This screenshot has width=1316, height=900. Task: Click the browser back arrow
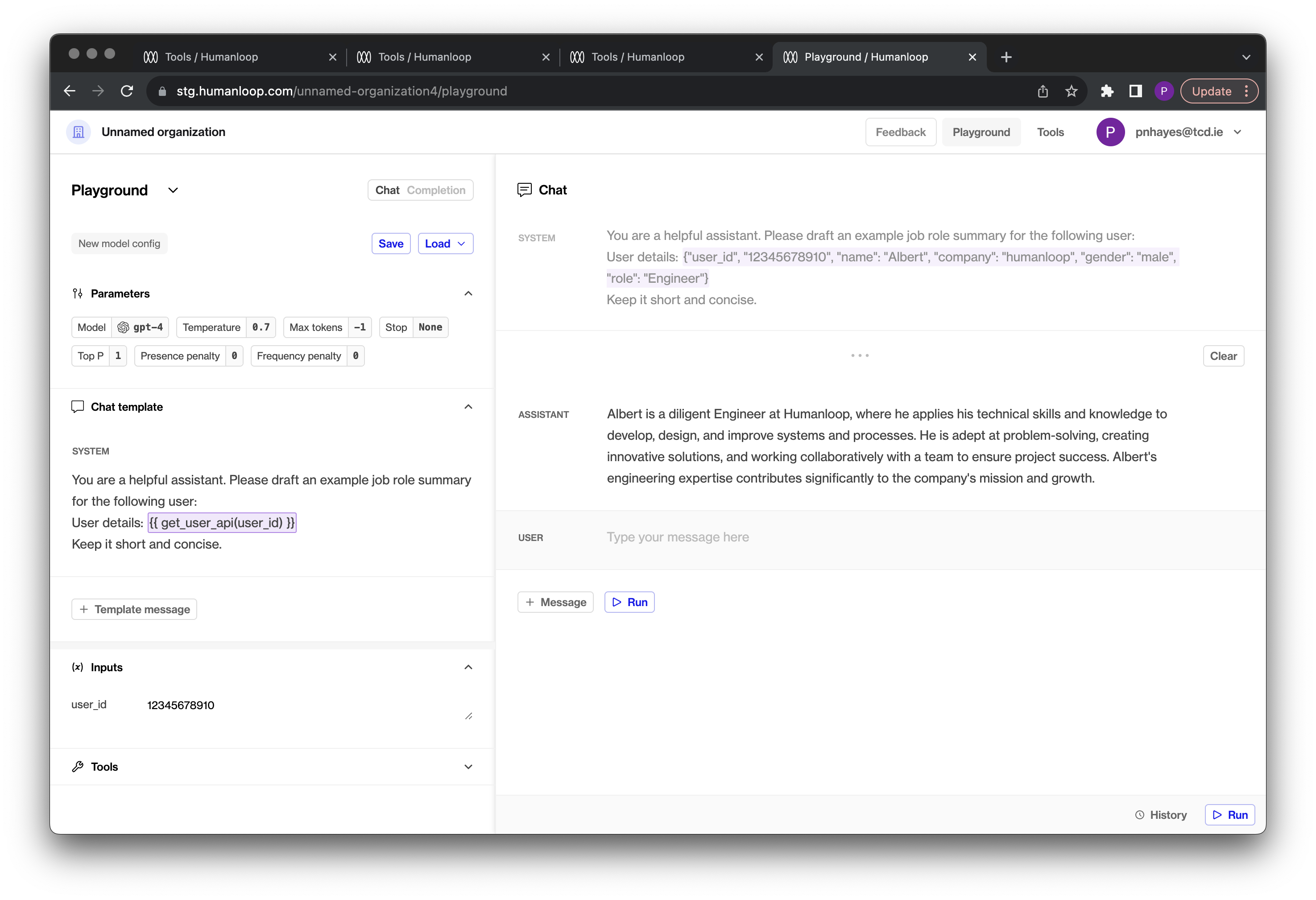pyautogui.click(x=70, y=91)
